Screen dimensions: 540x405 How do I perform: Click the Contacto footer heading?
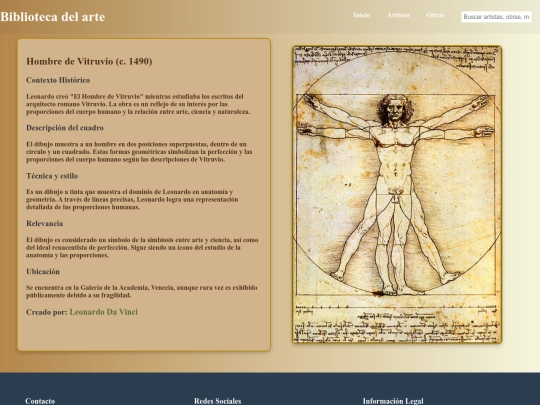[x=40, y=401]
